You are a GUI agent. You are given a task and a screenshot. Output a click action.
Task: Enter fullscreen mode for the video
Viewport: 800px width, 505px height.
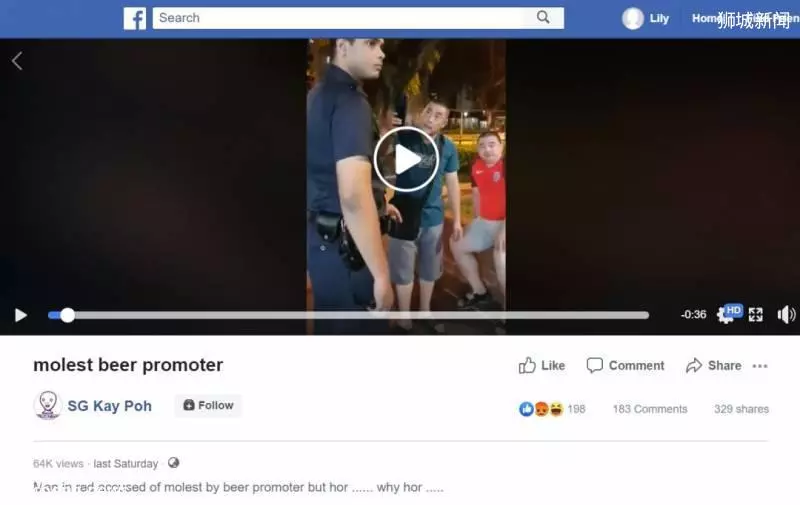click(756, 315)
